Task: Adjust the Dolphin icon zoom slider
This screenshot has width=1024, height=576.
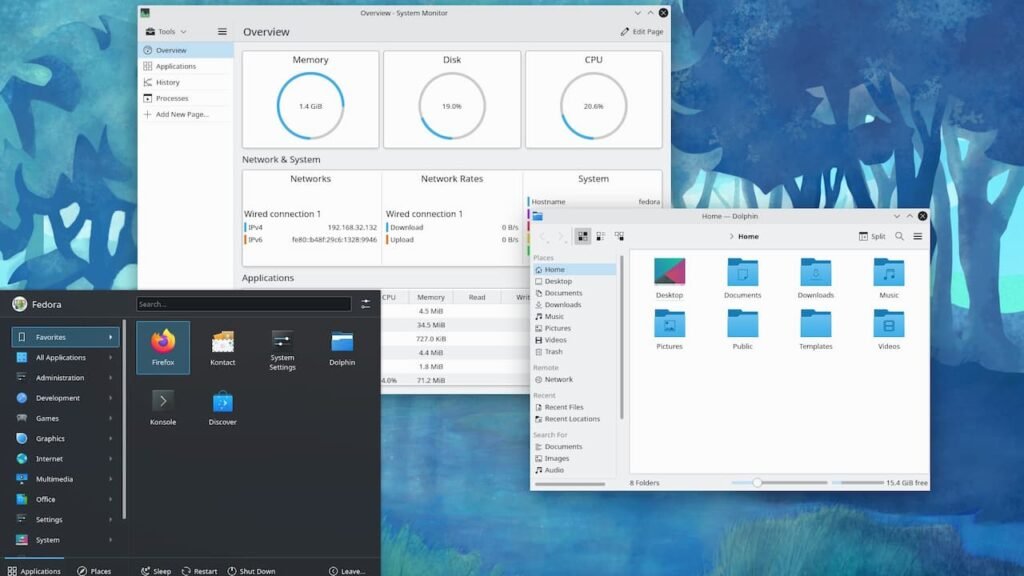Action: coord(779,483)
